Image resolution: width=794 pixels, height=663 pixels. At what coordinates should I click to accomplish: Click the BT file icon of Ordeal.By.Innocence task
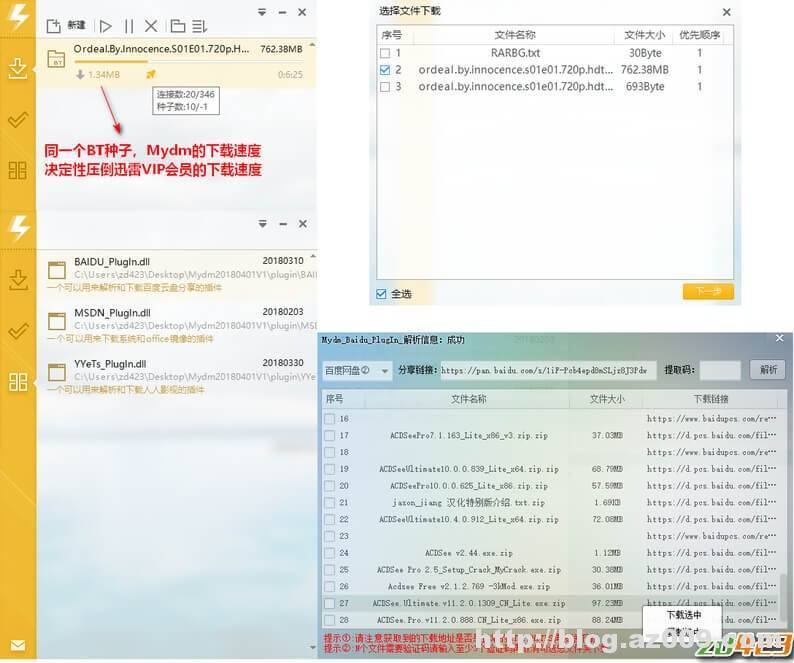point(56,59)
